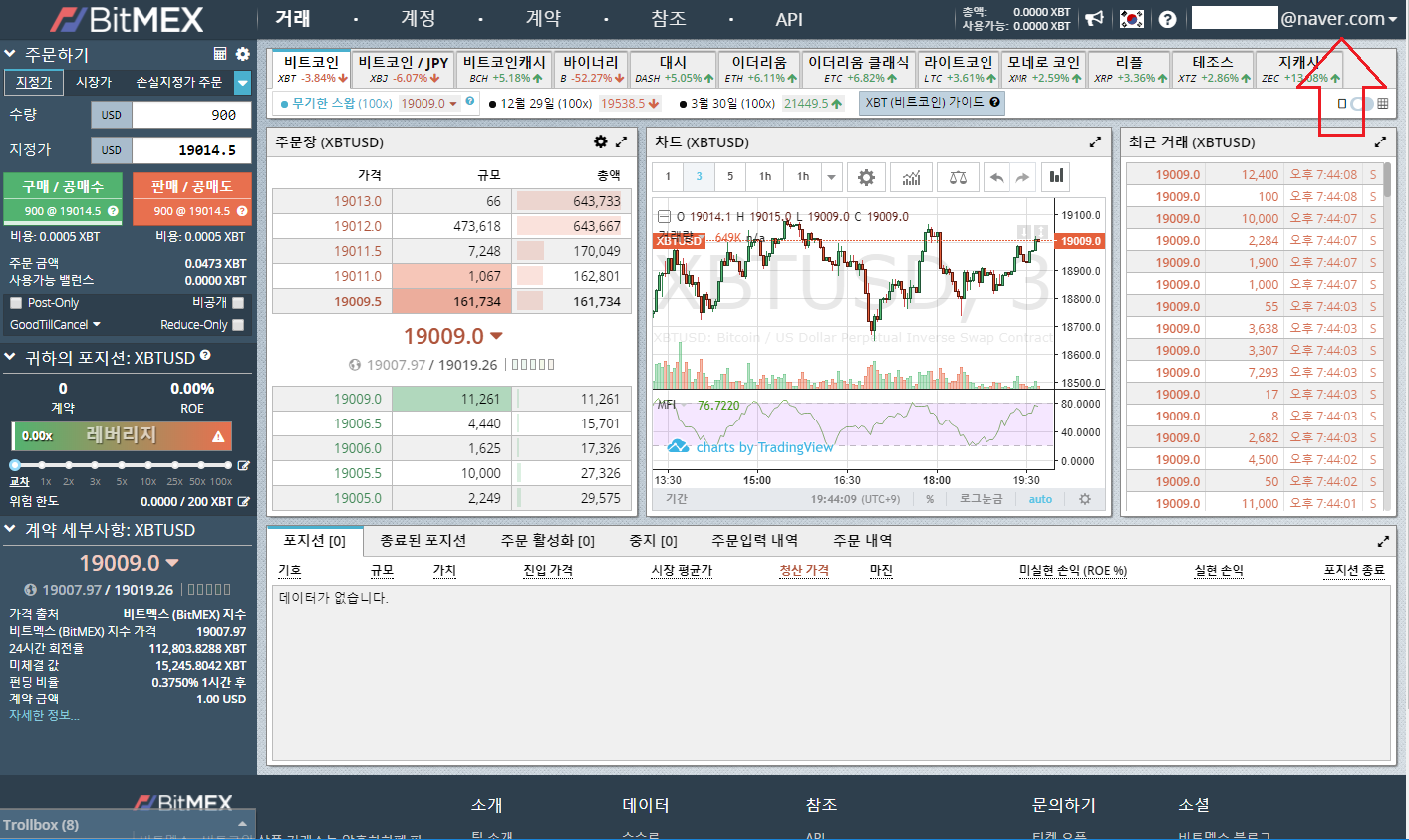1409x840 pixels.
Task: Collapse the position (귀하의 포지션) section
Action: pos(10,357)
